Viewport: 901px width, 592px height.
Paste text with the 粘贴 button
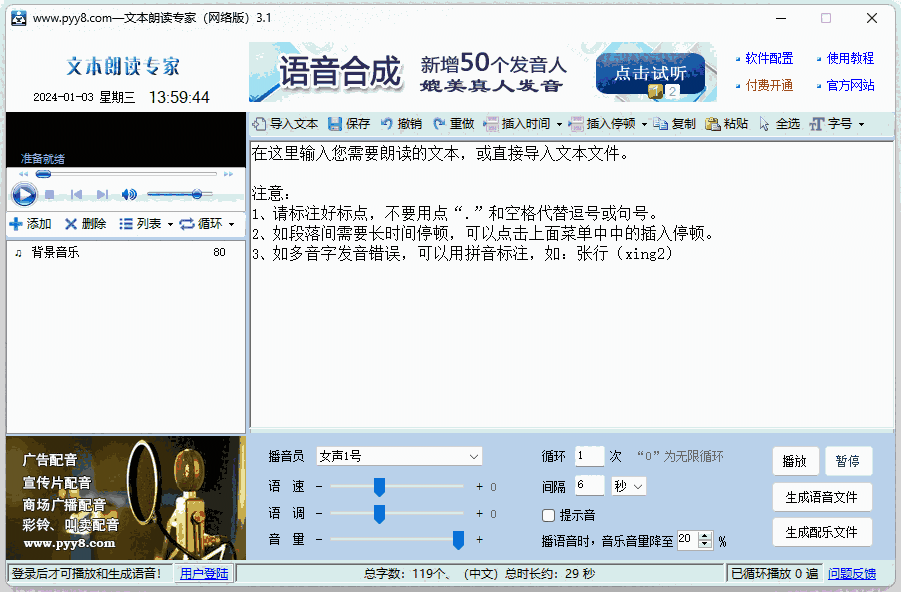click(x=727, y=124)
